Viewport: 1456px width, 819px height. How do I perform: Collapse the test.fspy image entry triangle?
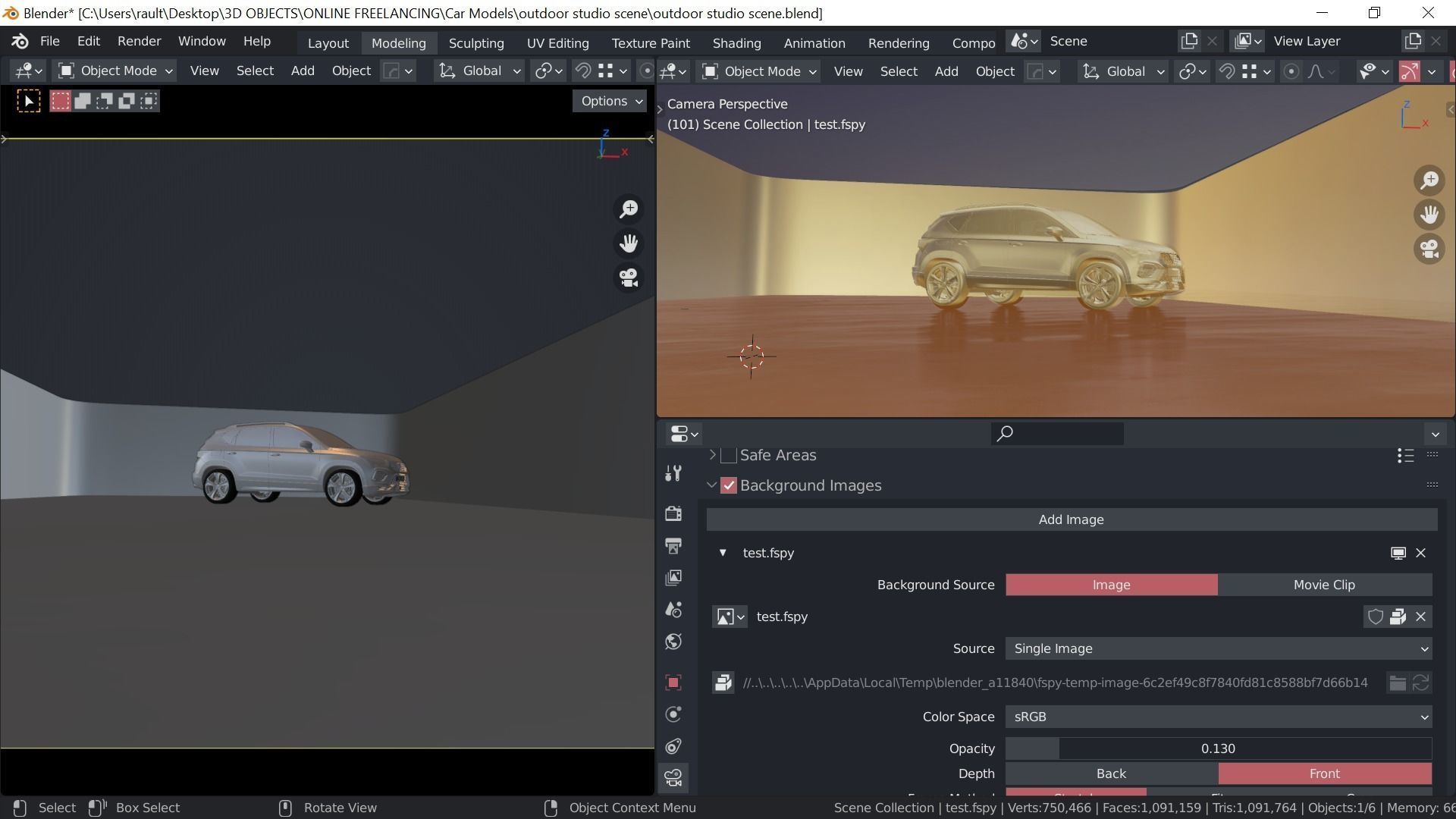point(722,553)
